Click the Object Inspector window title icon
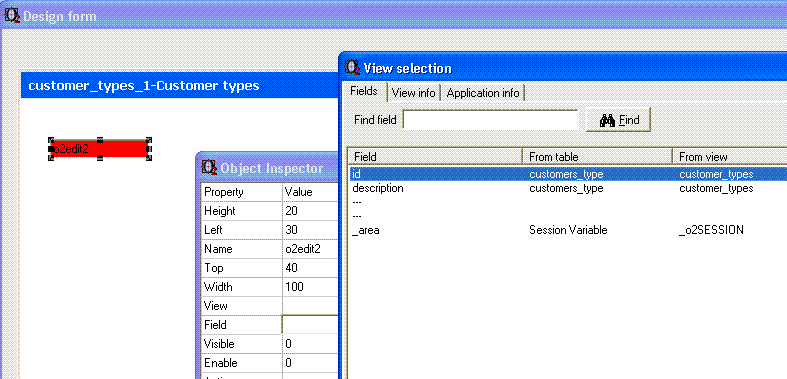 [209, 167]
